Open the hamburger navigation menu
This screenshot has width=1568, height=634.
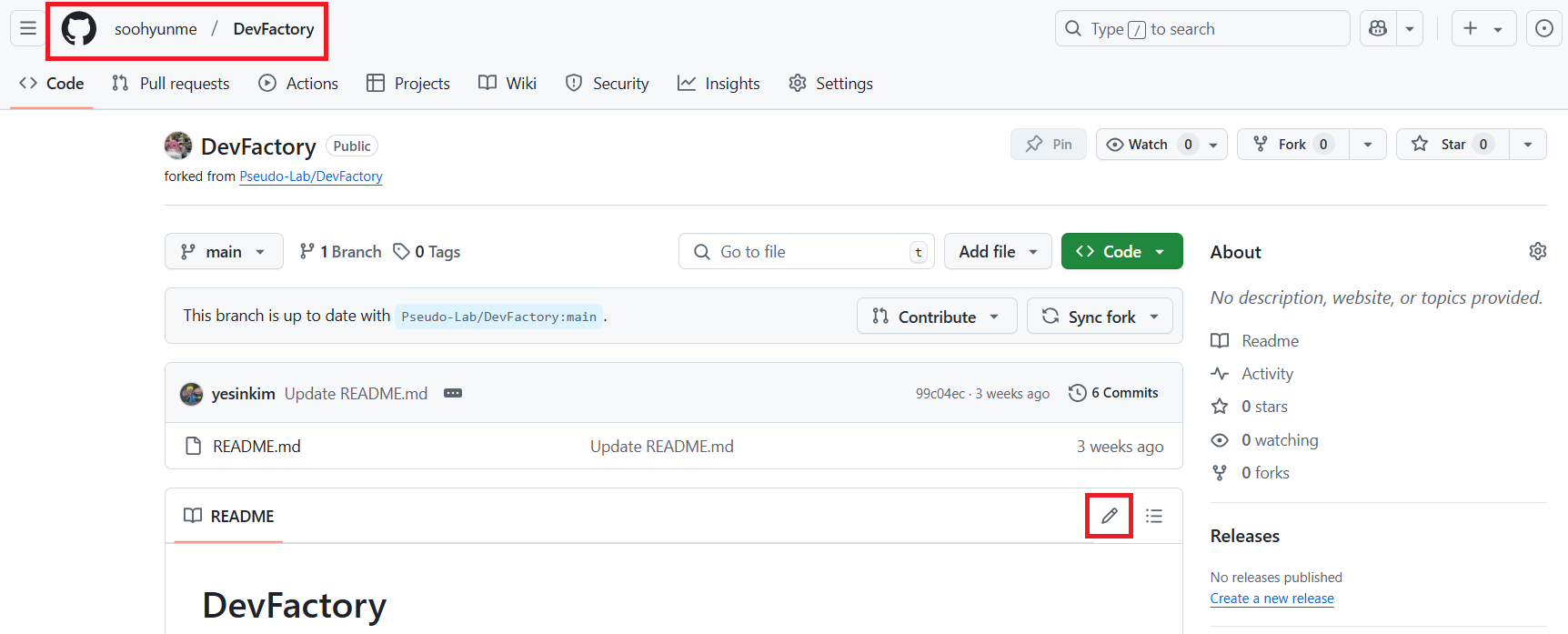pyautogui.click(x=28, y=28)
